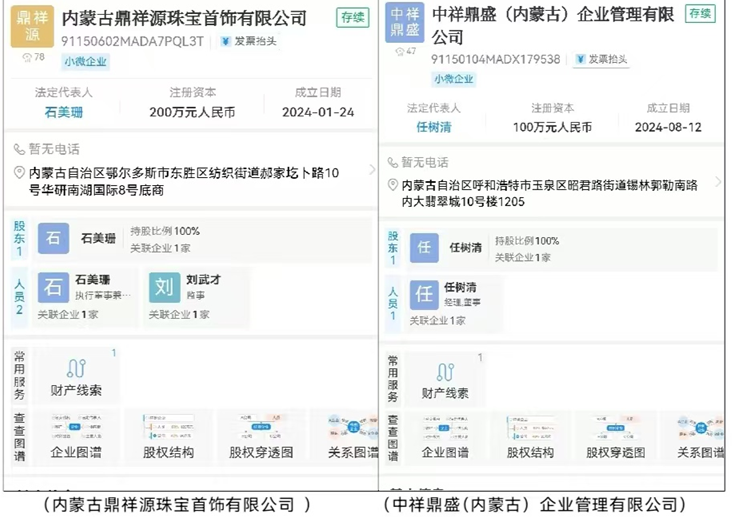
Task: Click view count 47 under 中祥鼎盛 logo
Action: click(405, 51)
